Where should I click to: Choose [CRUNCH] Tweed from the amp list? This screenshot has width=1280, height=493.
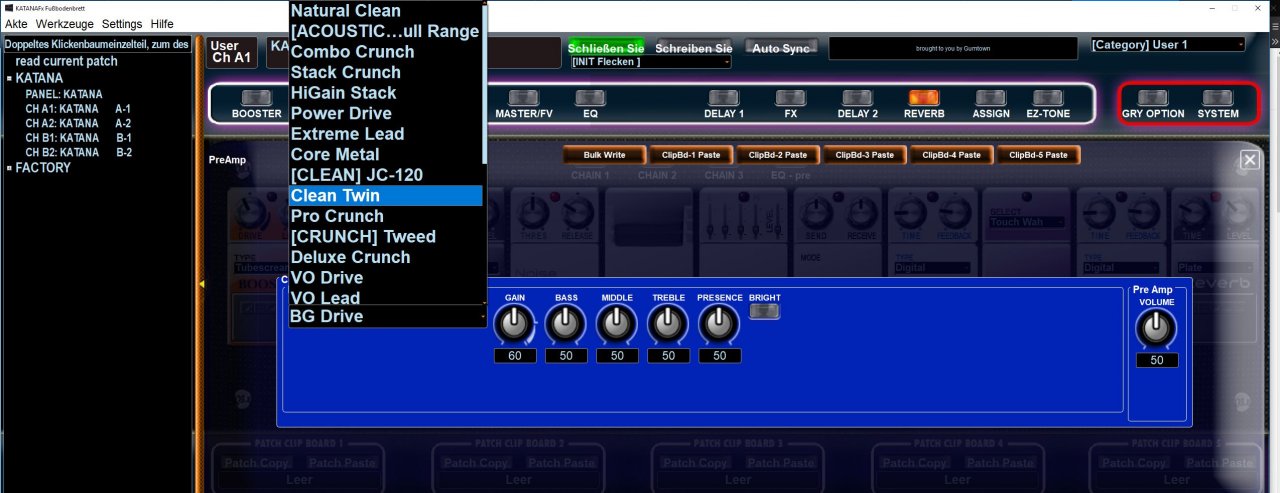click(385, 237)
